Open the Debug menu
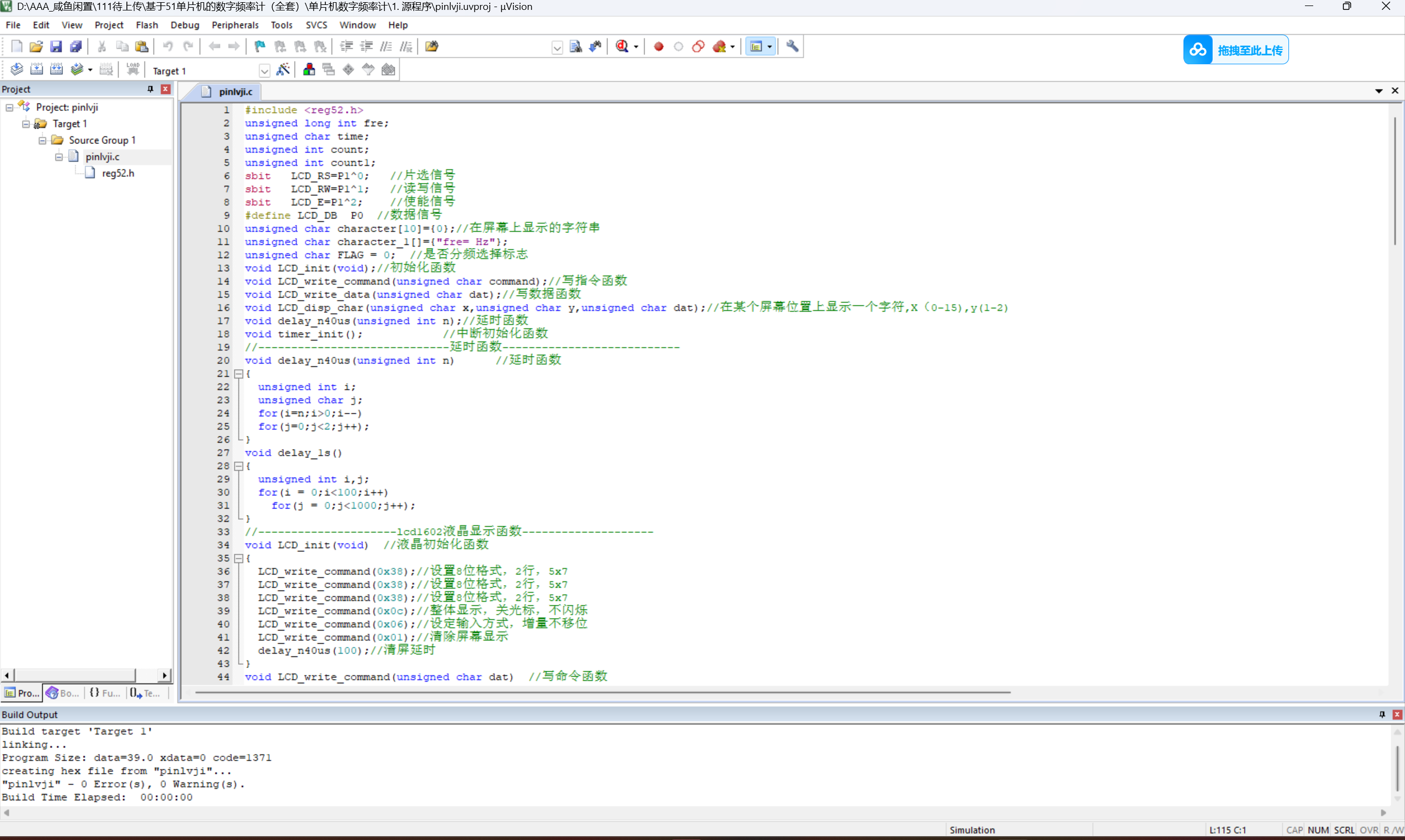1405x840 pixels. (185, 25)
